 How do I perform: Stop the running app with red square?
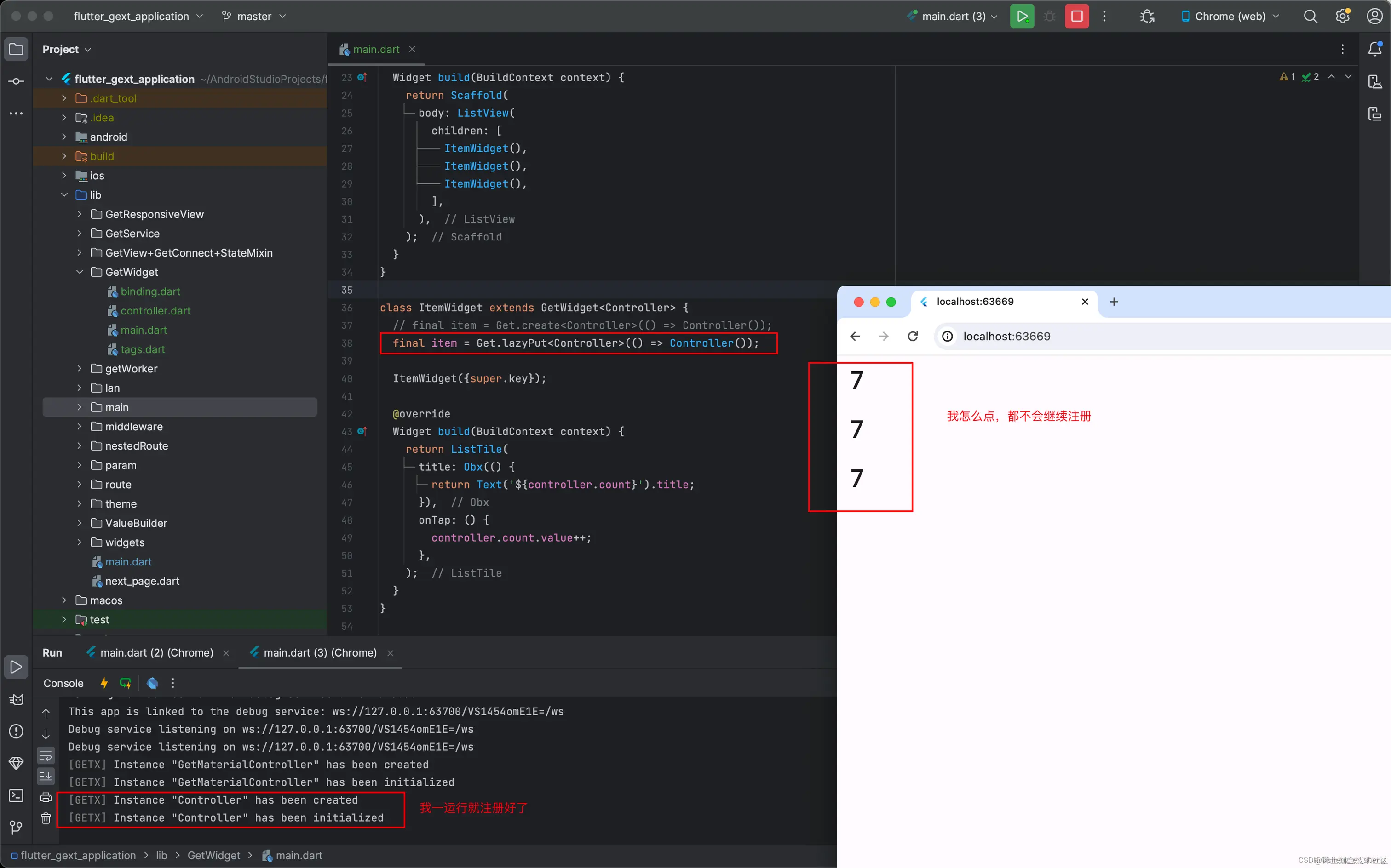[1077, 16]
